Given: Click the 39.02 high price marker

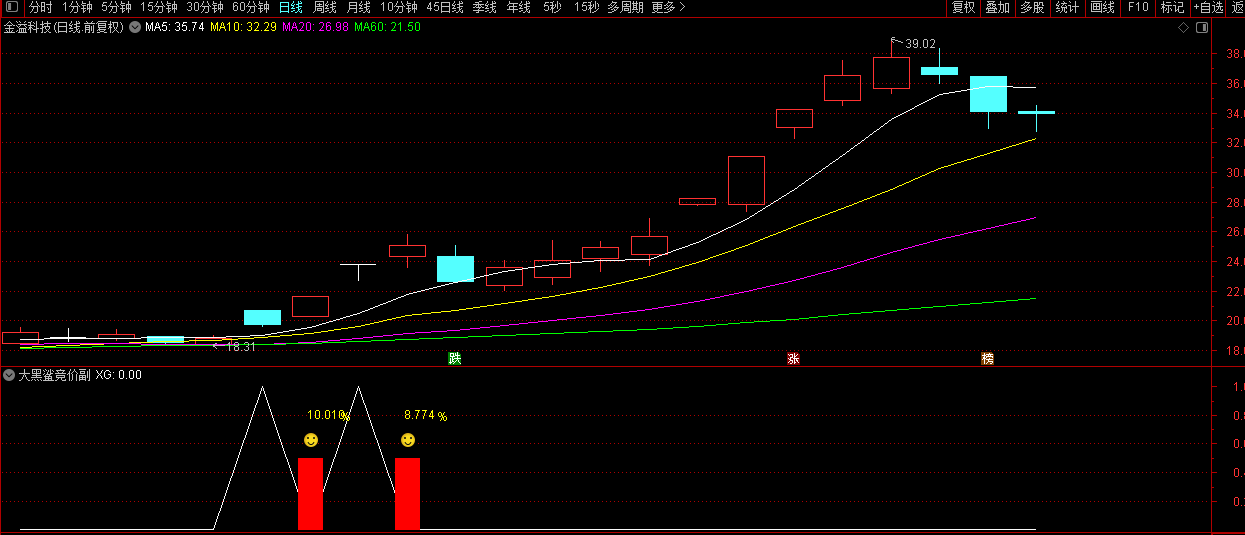Looking at the screenshot, I should pos(920,44).
